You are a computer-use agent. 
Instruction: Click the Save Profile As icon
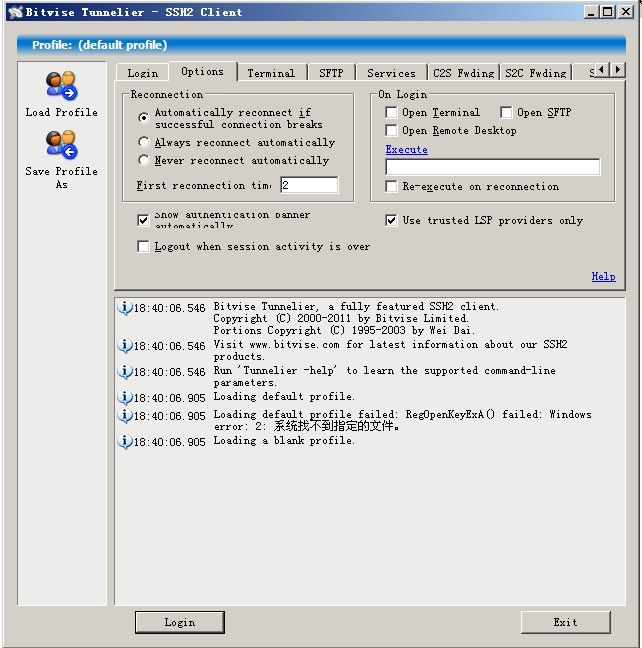coord(61,145)
